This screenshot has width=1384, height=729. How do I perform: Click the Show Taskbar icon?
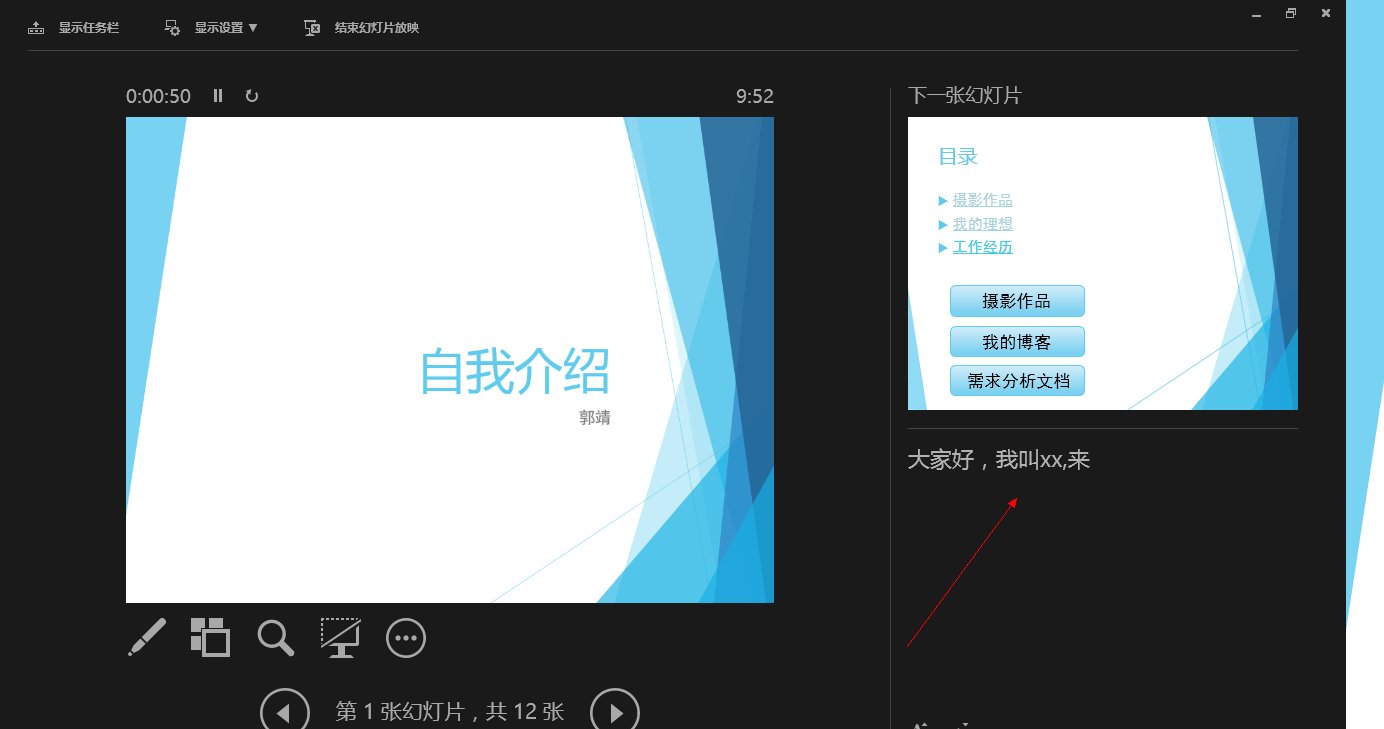(x=37, y=28)
